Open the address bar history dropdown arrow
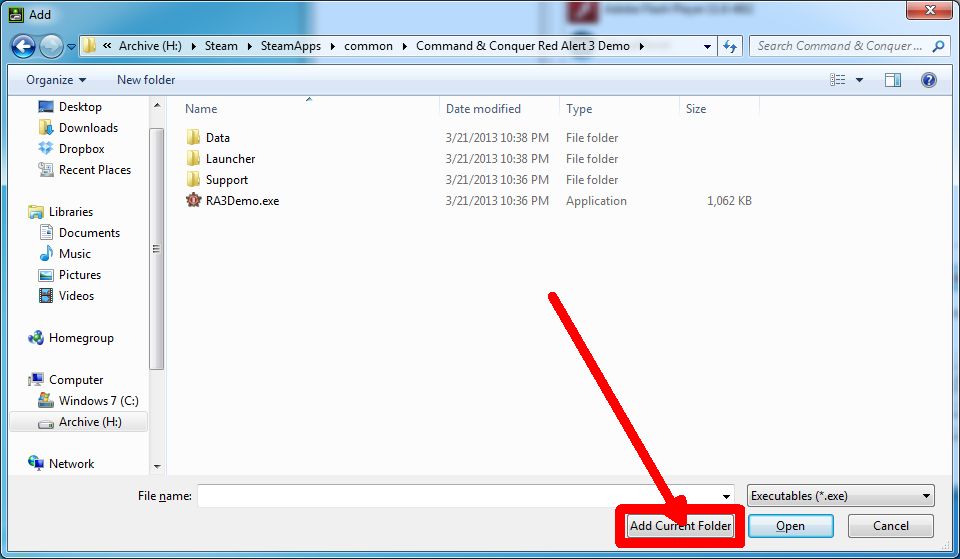Screen dimensions: 960x559 [x=707, y=46]
